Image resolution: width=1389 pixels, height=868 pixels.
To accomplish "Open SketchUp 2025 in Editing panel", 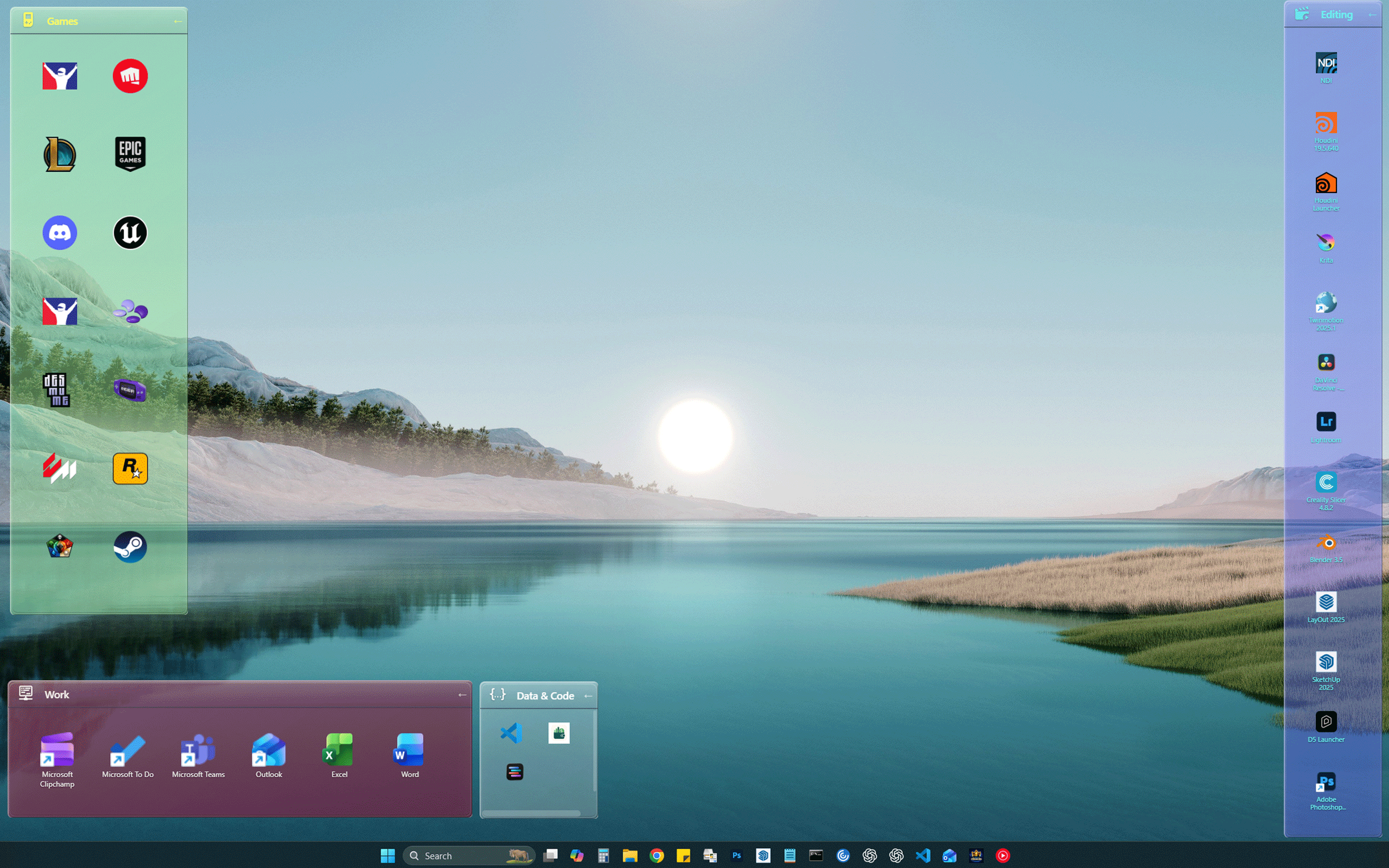I will pyautogui.click(x=1326, y=671).
